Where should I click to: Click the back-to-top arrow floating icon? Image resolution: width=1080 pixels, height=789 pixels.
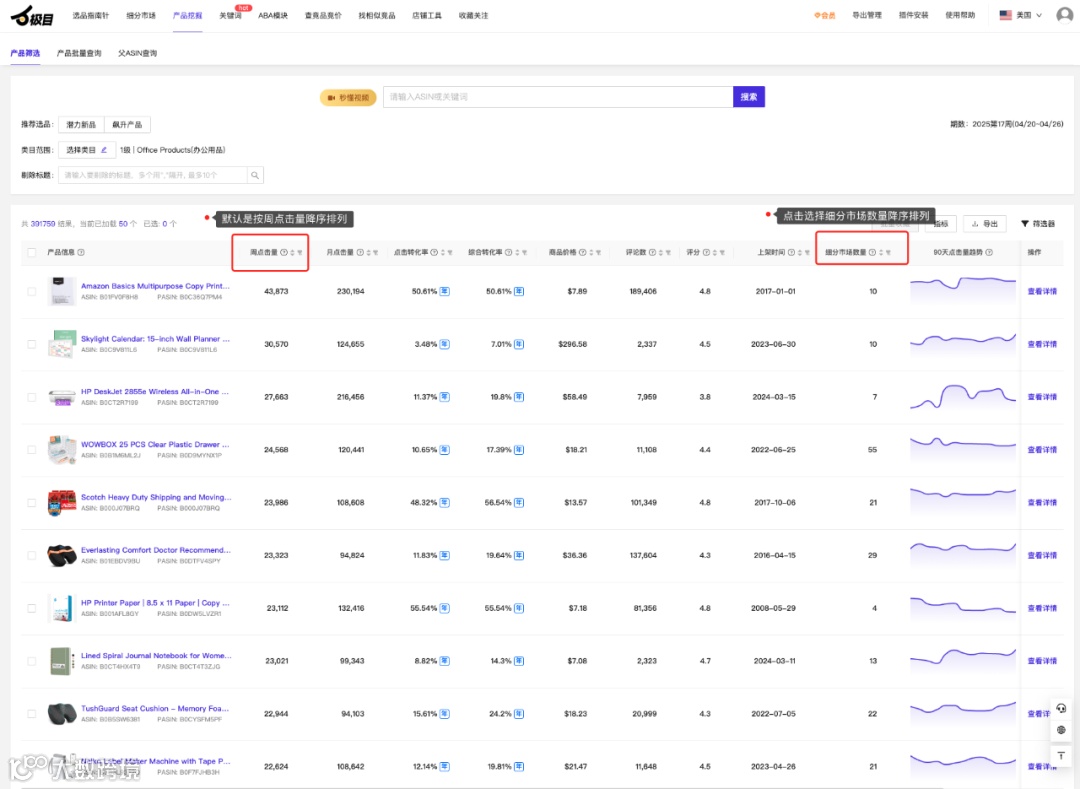click(x=1061, y=755)
